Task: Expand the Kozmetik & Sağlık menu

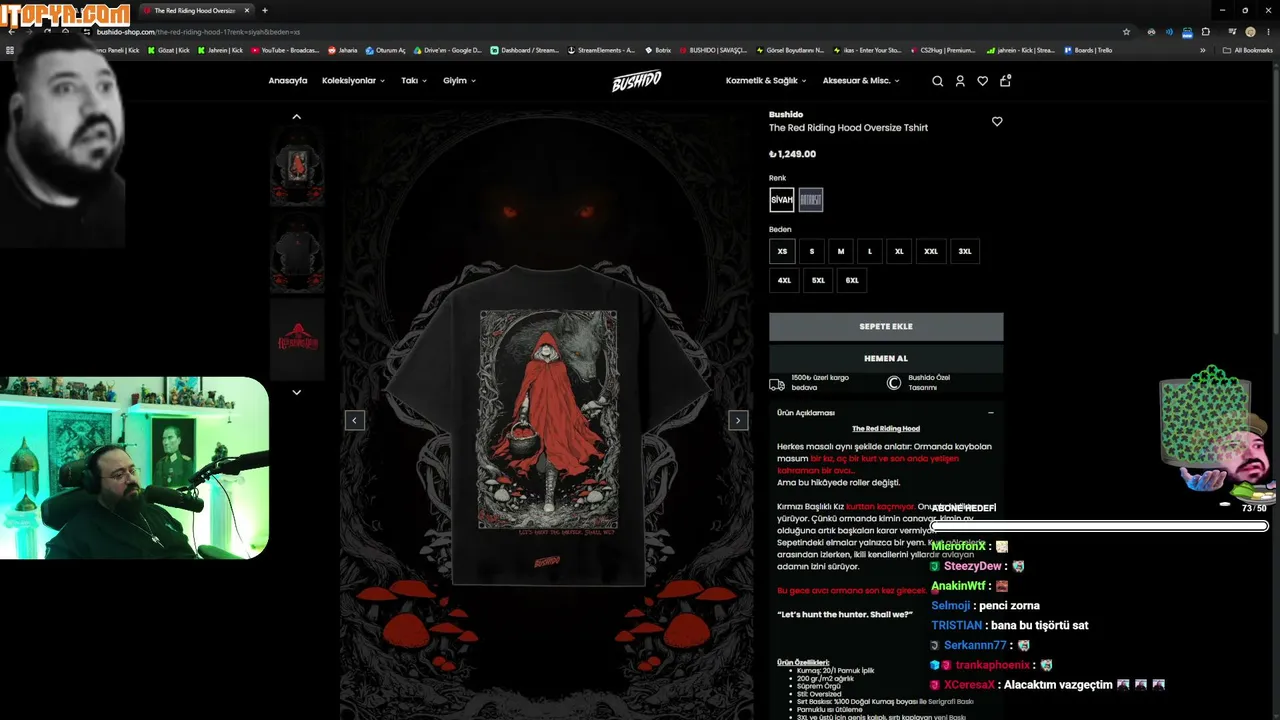Action: pyautogui.click(x=766, y=81)
